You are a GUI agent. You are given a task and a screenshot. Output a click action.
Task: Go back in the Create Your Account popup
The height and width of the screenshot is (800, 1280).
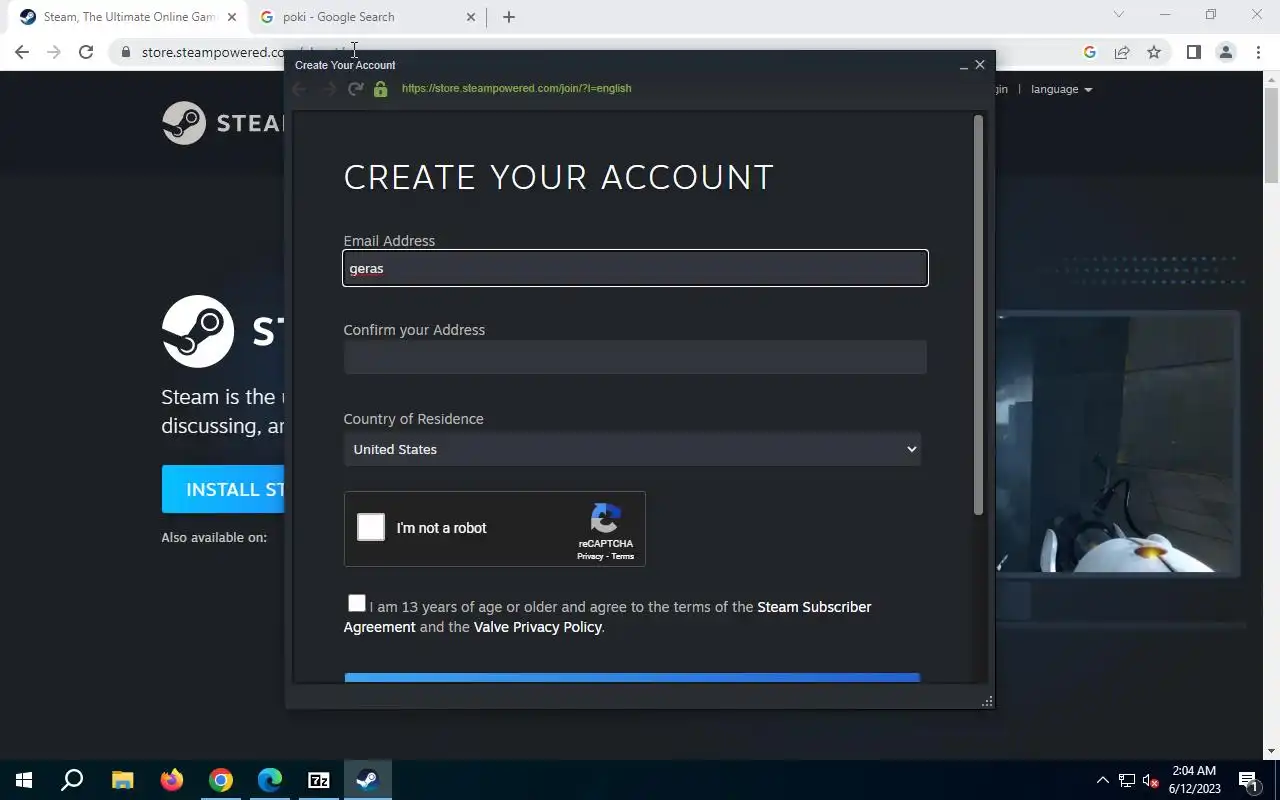(299, 89)
